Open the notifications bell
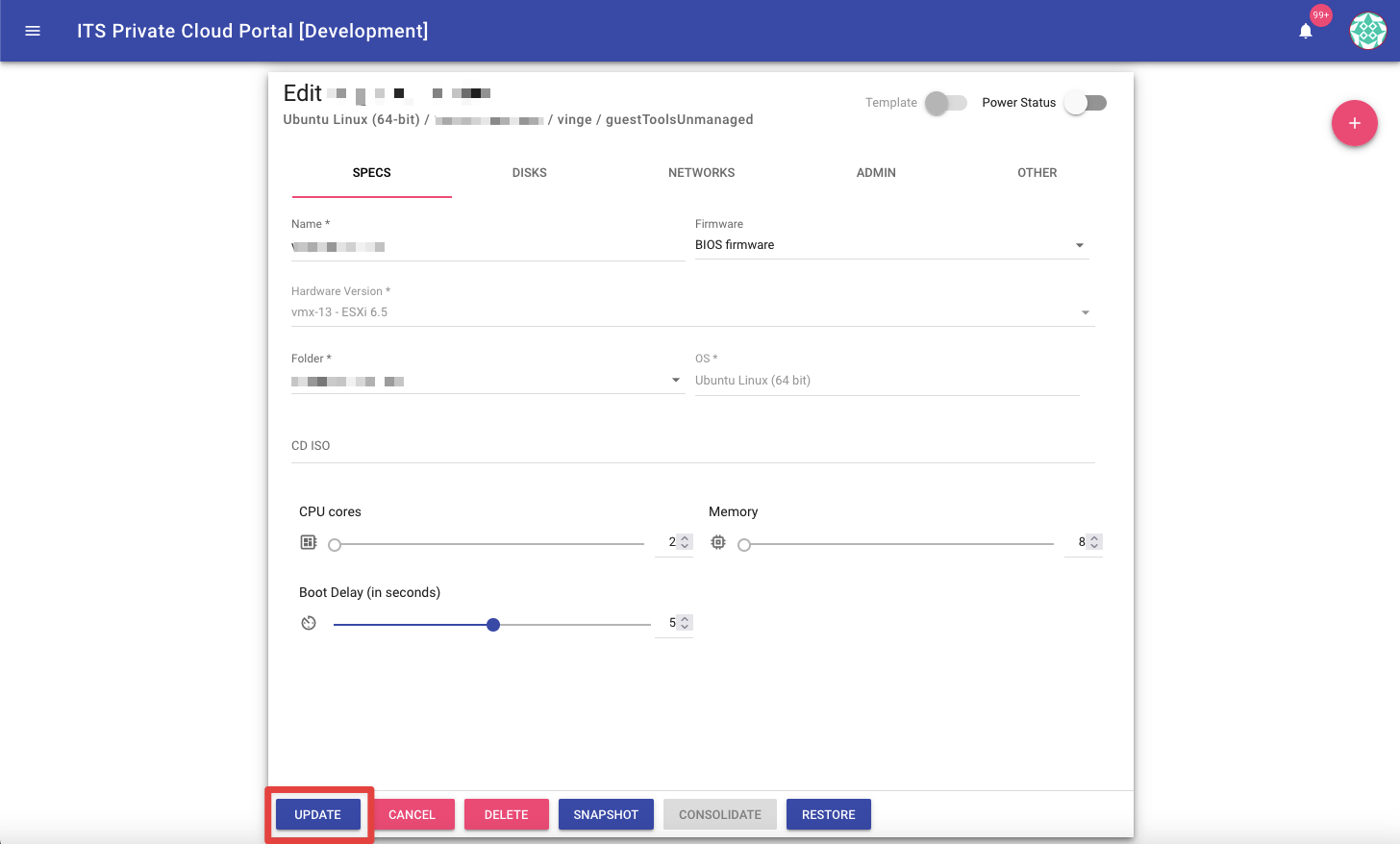 click(x=1305, y=31)
